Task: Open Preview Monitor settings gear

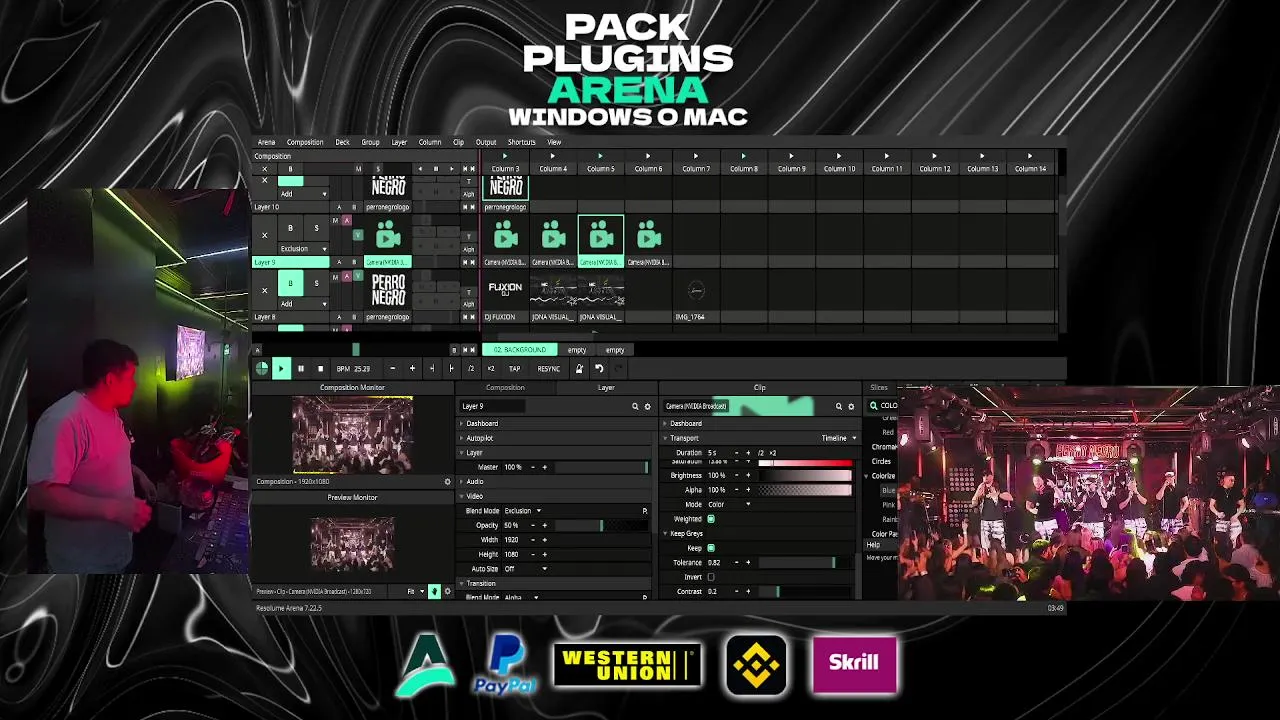Action: [447, 591]
